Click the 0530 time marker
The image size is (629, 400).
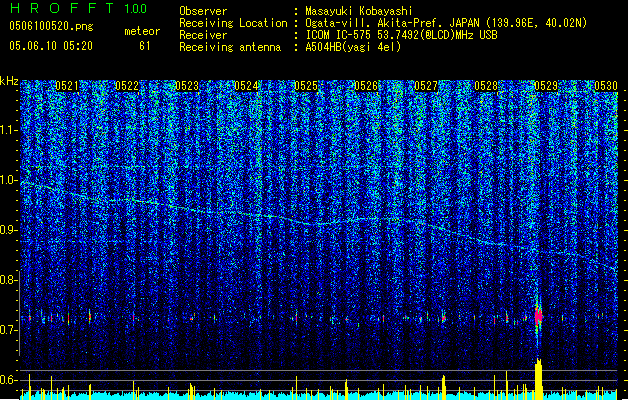pyautogui.click(x=606, y=86)
